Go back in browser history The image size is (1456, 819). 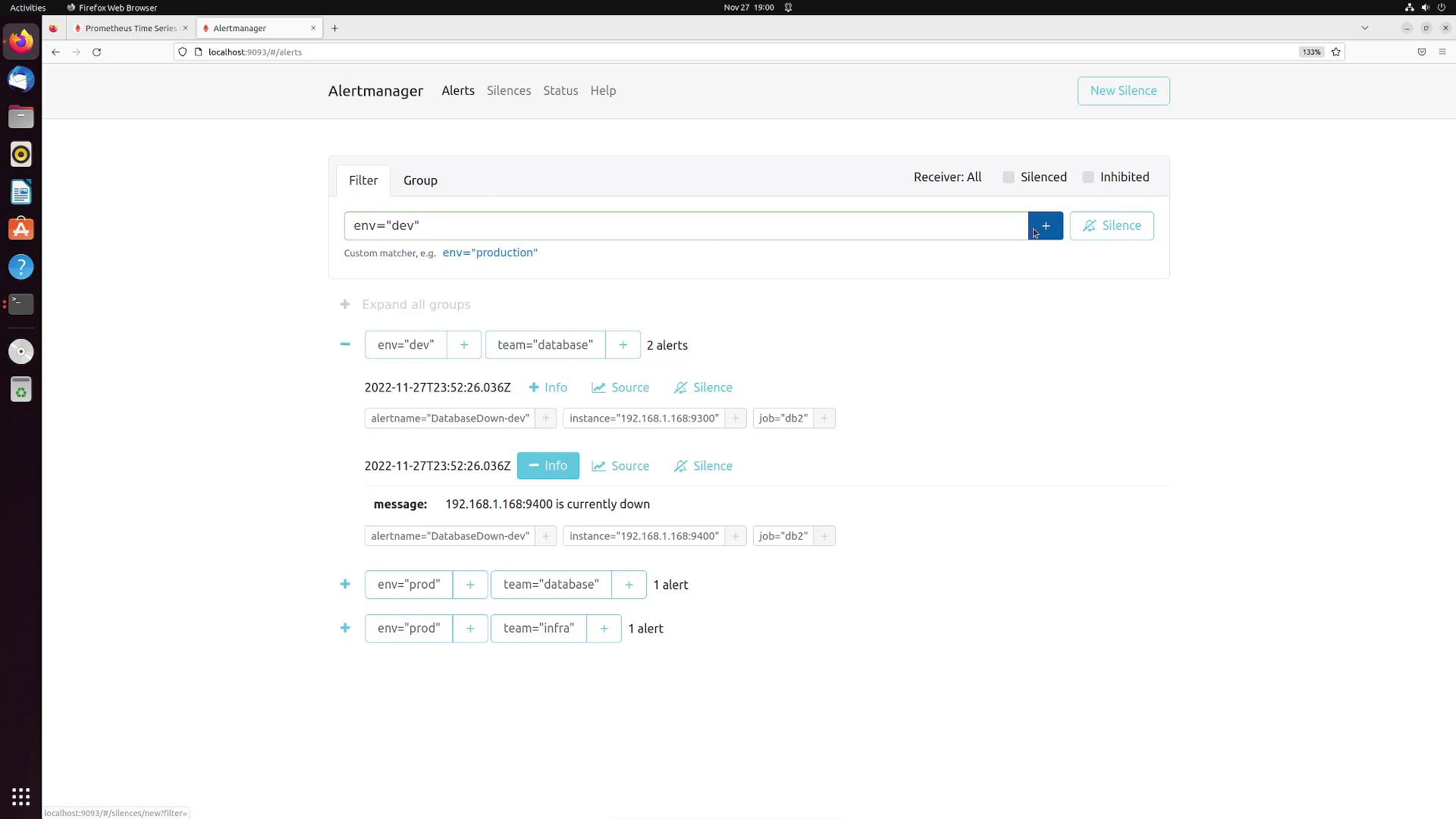pos(55,52)
